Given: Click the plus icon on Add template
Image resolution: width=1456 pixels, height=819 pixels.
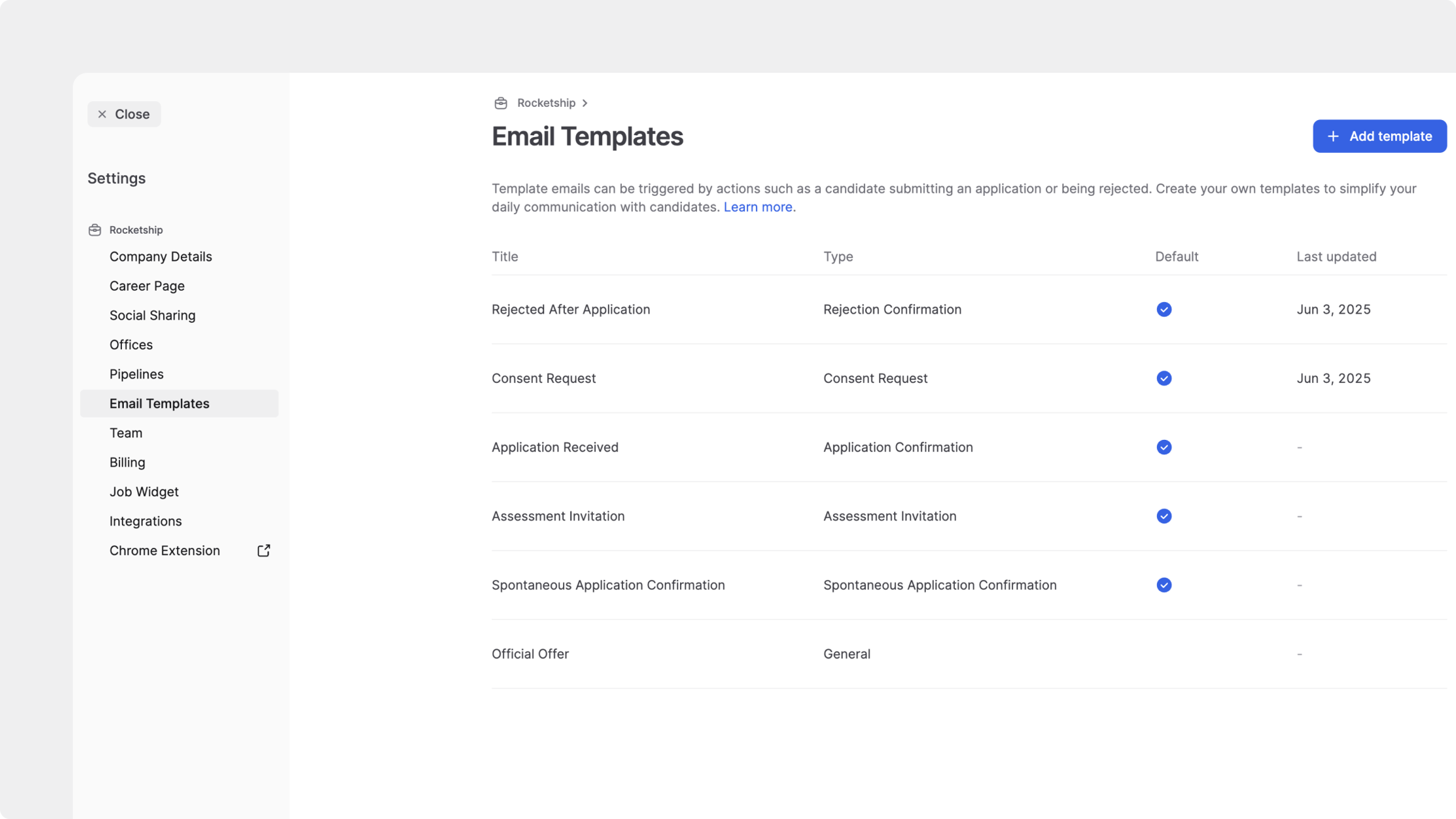Looking at the screenshot, I should [1333, 136].
